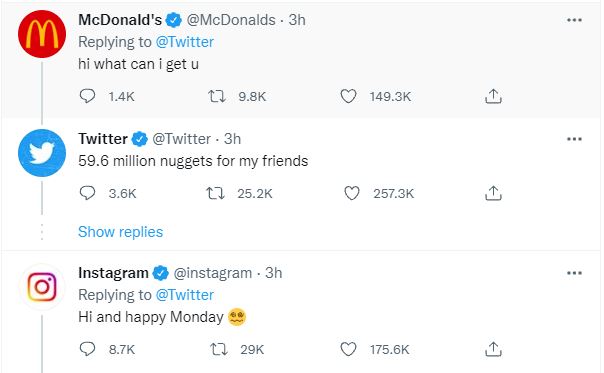Image resolution: width=604 pixels, height=373 pixels.
Task: Like Instagram's happy Monday tweet
Action: pyautogui.click(x=348, y=349)
